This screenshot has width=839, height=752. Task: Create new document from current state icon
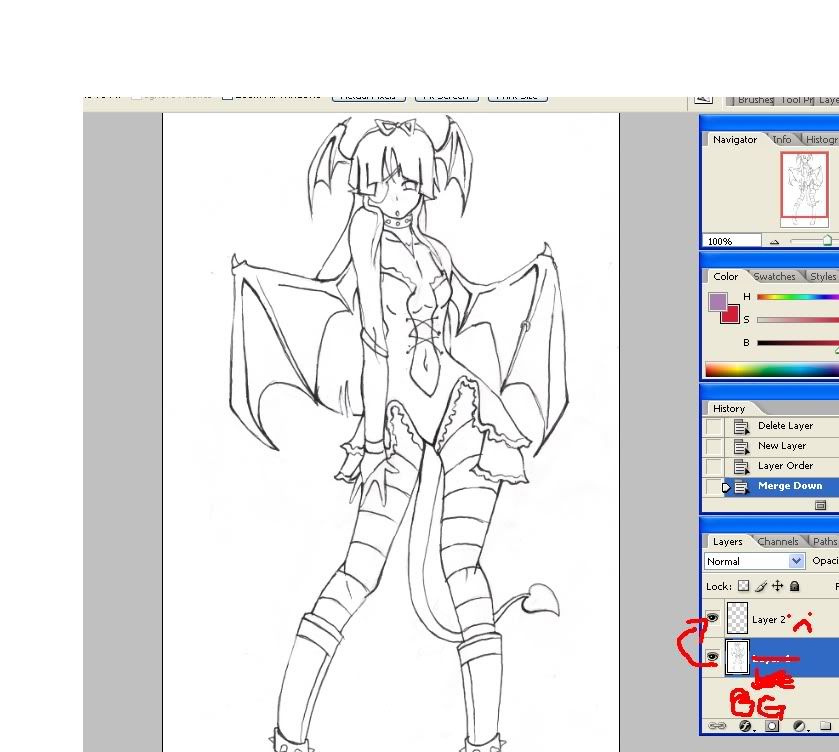pos(820,505)
